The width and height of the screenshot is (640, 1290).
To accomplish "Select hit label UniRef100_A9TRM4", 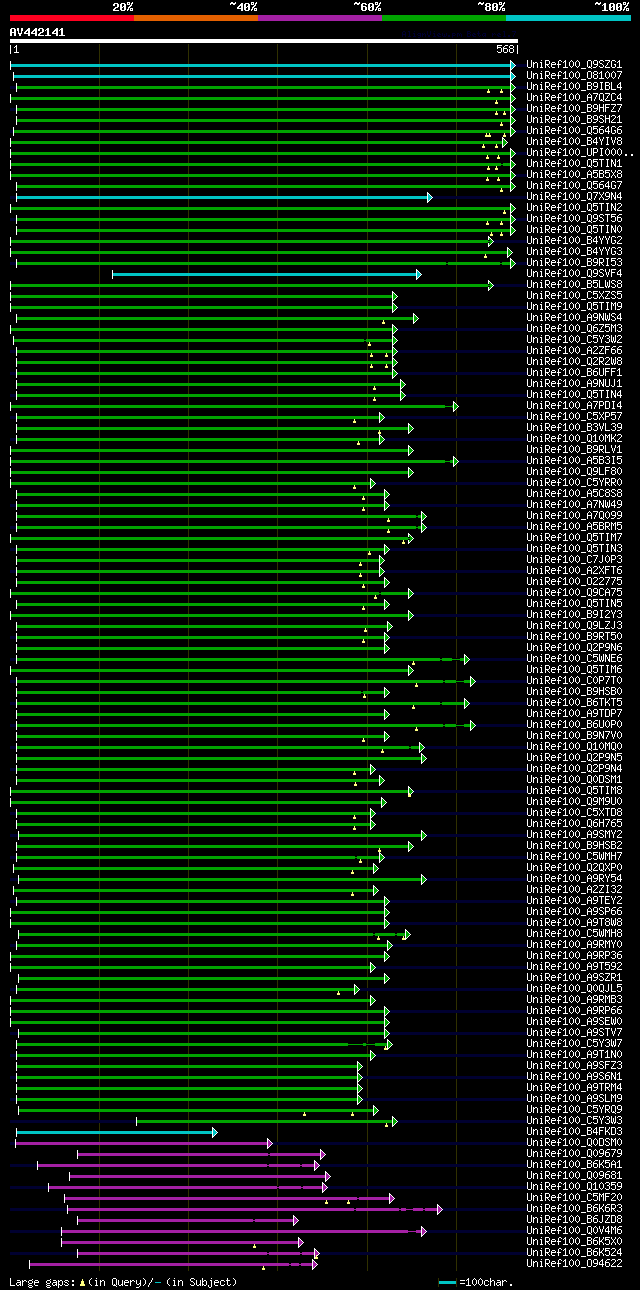I will tap(574, 1087).
